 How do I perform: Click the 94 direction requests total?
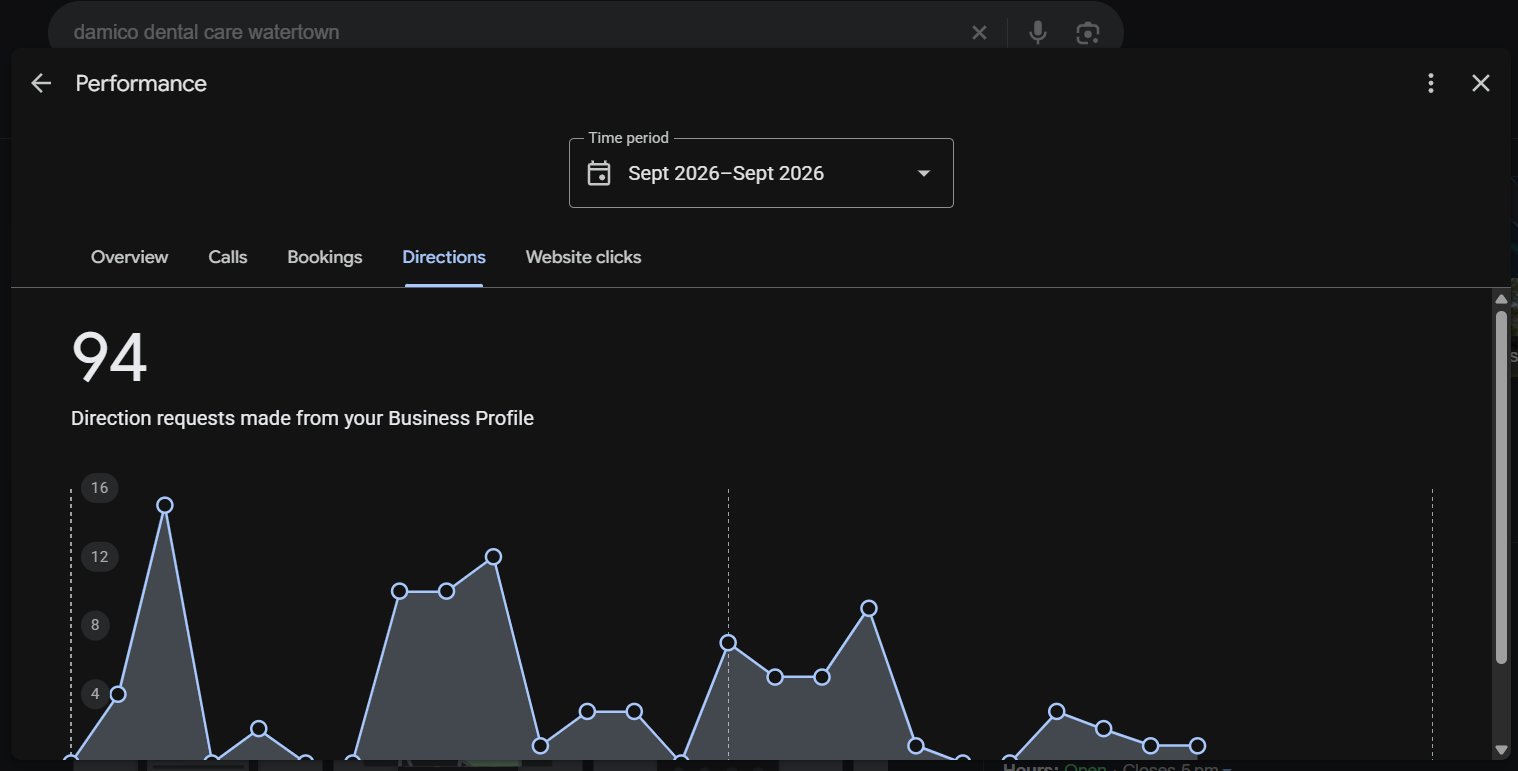(x=110, y=358)
